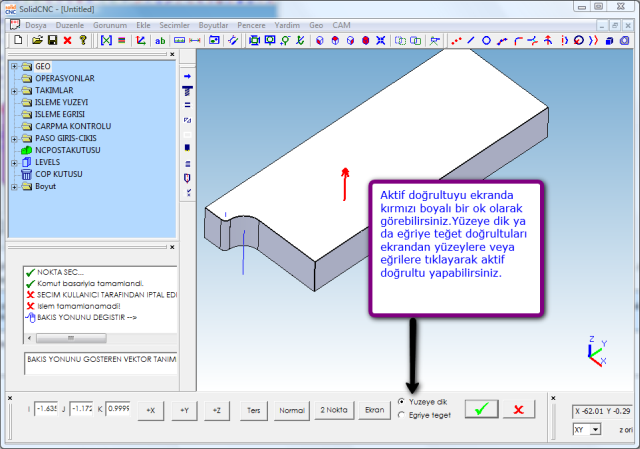Select the 'Yuzeye dik' radio button
The image size is (640, 449).
[x=402, y=401]
